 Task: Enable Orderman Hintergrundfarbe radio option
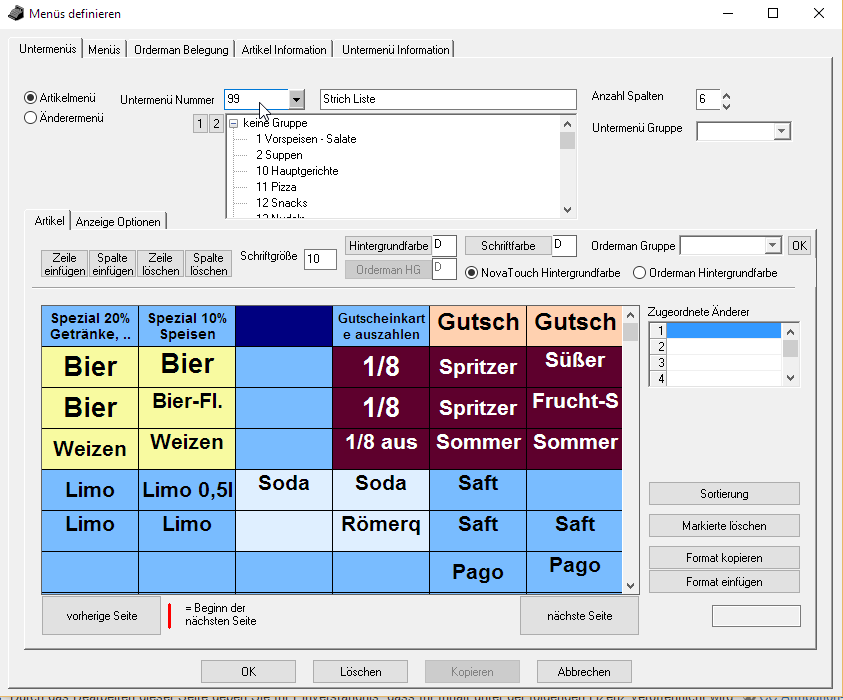point(640,273)
